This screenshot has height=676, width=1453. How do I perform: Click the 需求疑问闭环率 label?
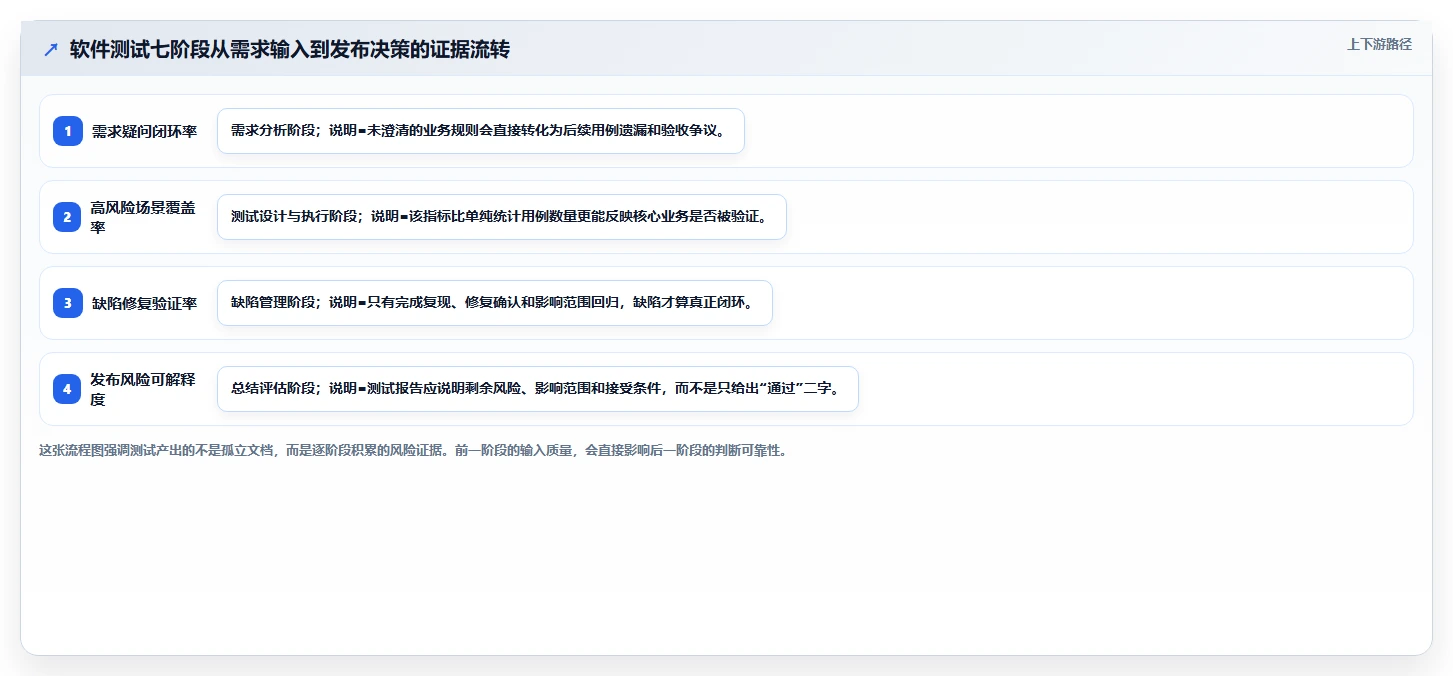[x=144, y=131]
